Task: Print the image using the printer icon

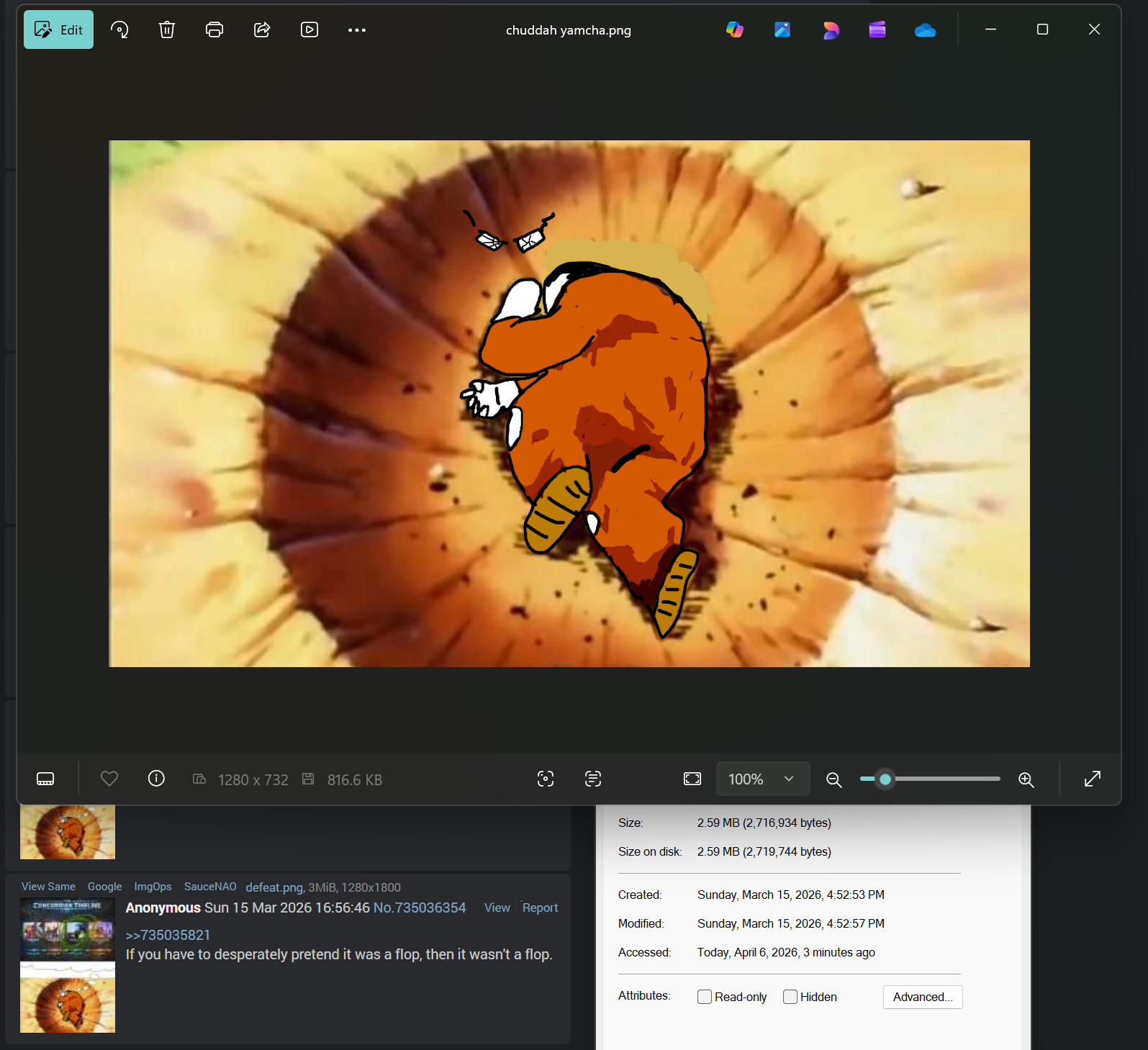Action: 214,30
